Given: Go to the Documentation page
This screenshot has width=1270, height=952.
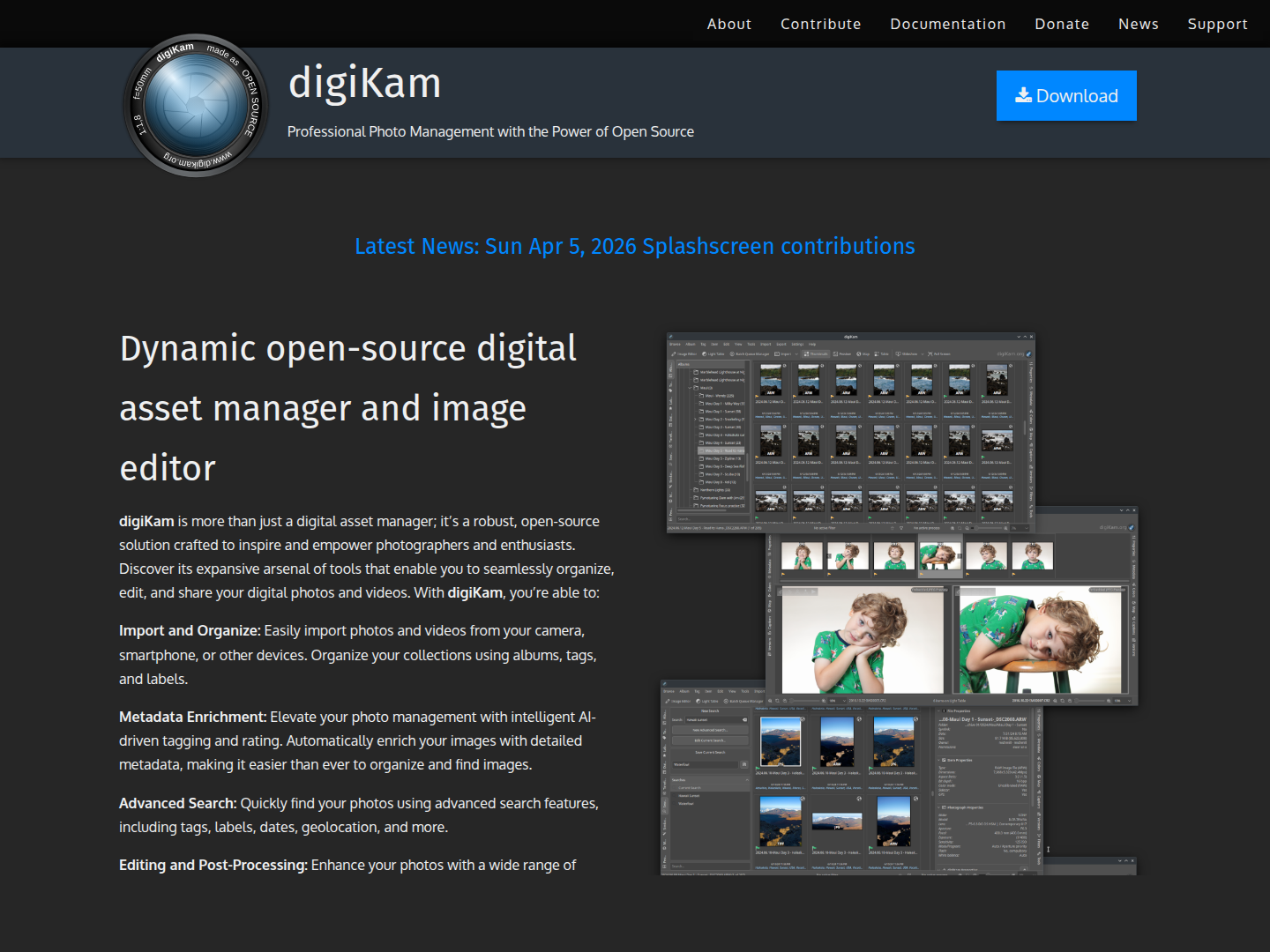Looking at the screenshot, I should tap(947, 24).
